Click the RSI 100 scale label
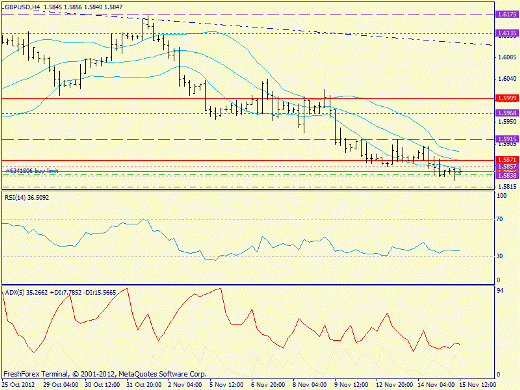This screenshot has height=390, width=520. coord(502,196)
